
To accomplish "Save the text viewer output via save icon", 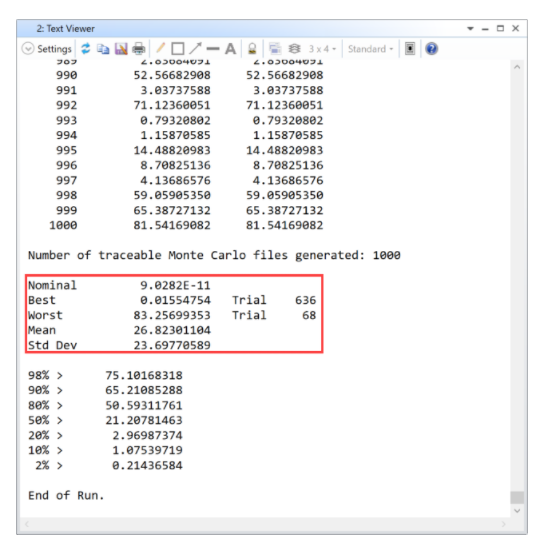I will [x=121, y=48].
